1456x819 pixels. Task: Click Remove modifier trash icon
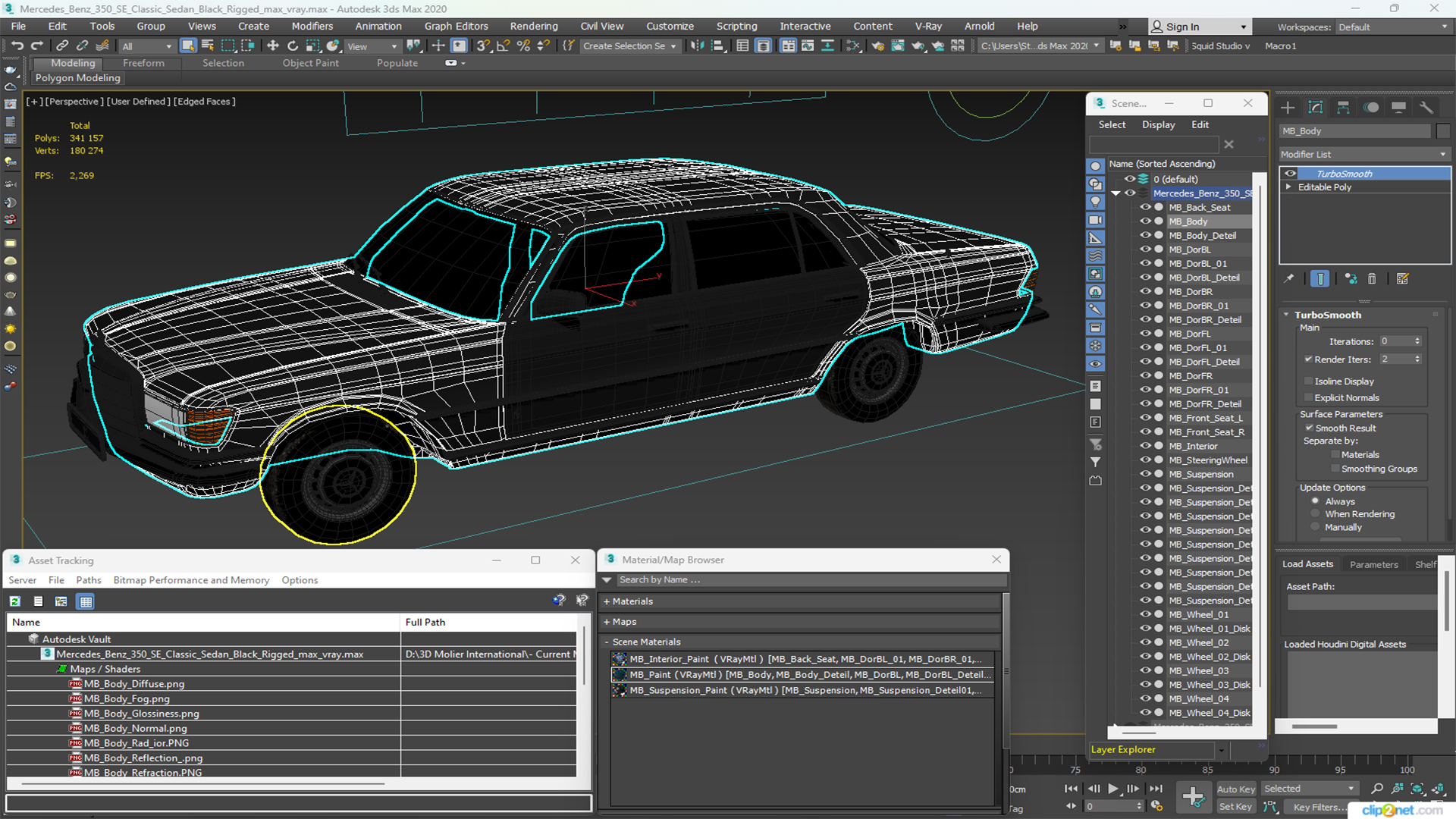1372,279
